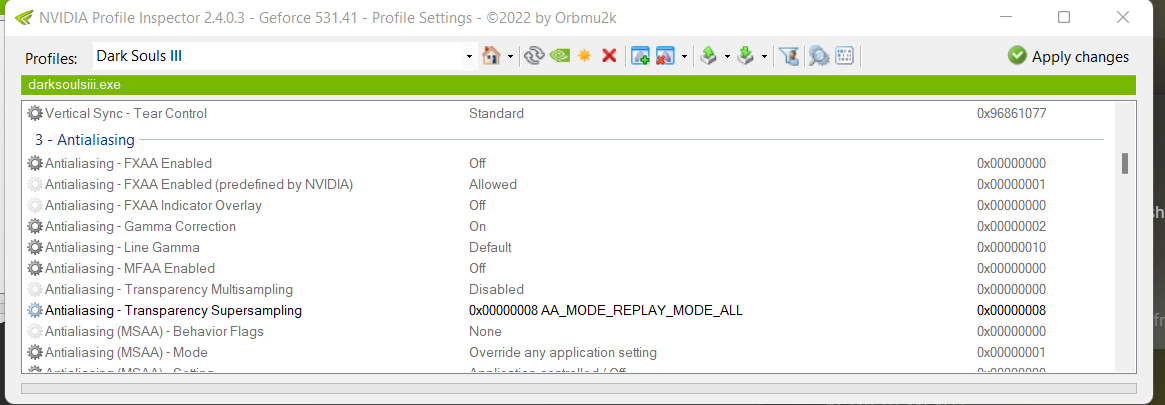Image resolution: width=1165 pixels, height=405 pixels.
Task: Open the import profile dropdown arrow
Action: pos(764,56)
